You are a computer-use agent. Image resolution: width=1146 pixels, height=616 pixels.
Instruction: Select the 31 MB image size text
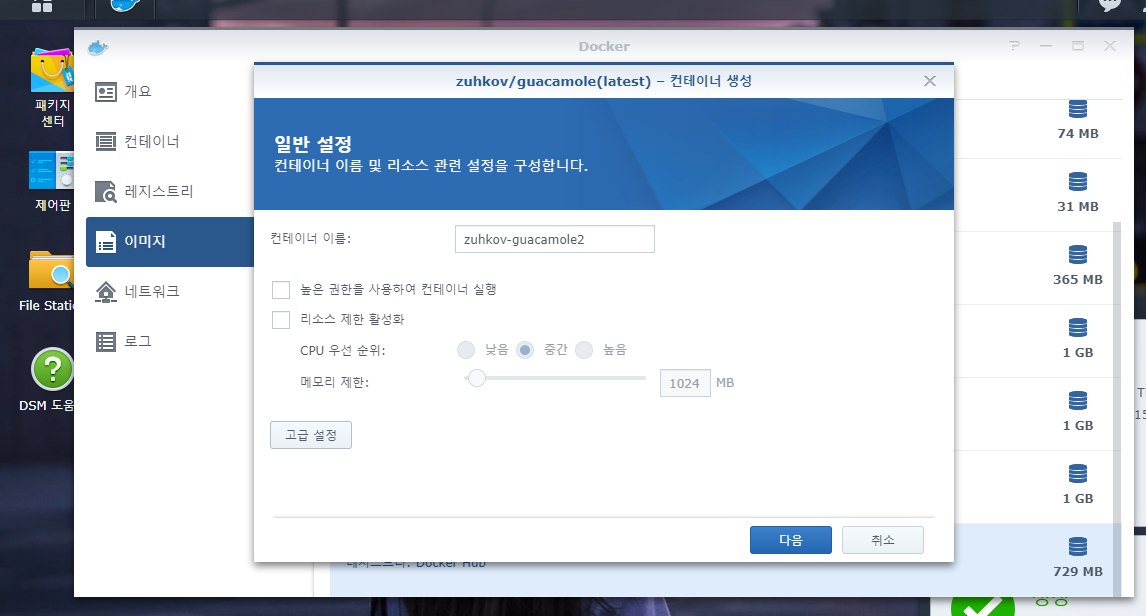point(1078,207)
